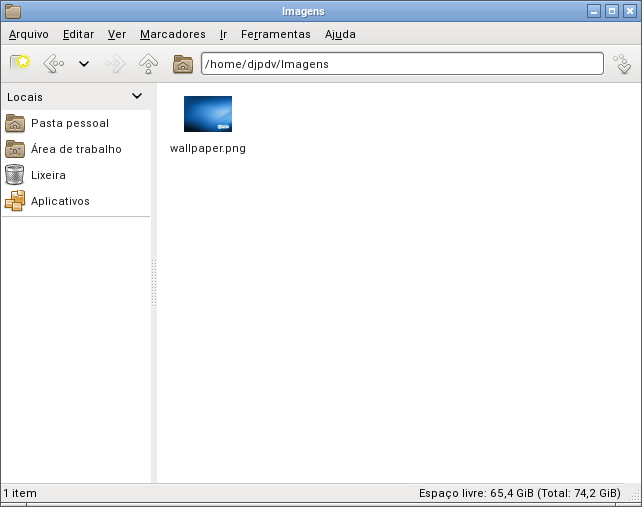
Task: Select the wallpaper.png thumbnail
Action: [x=208, y=114]
